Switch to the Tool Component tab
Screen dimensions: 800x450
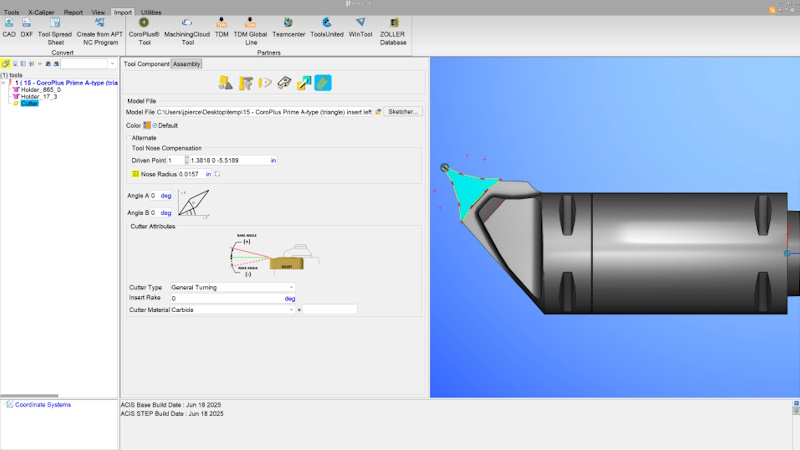point(146,64)
